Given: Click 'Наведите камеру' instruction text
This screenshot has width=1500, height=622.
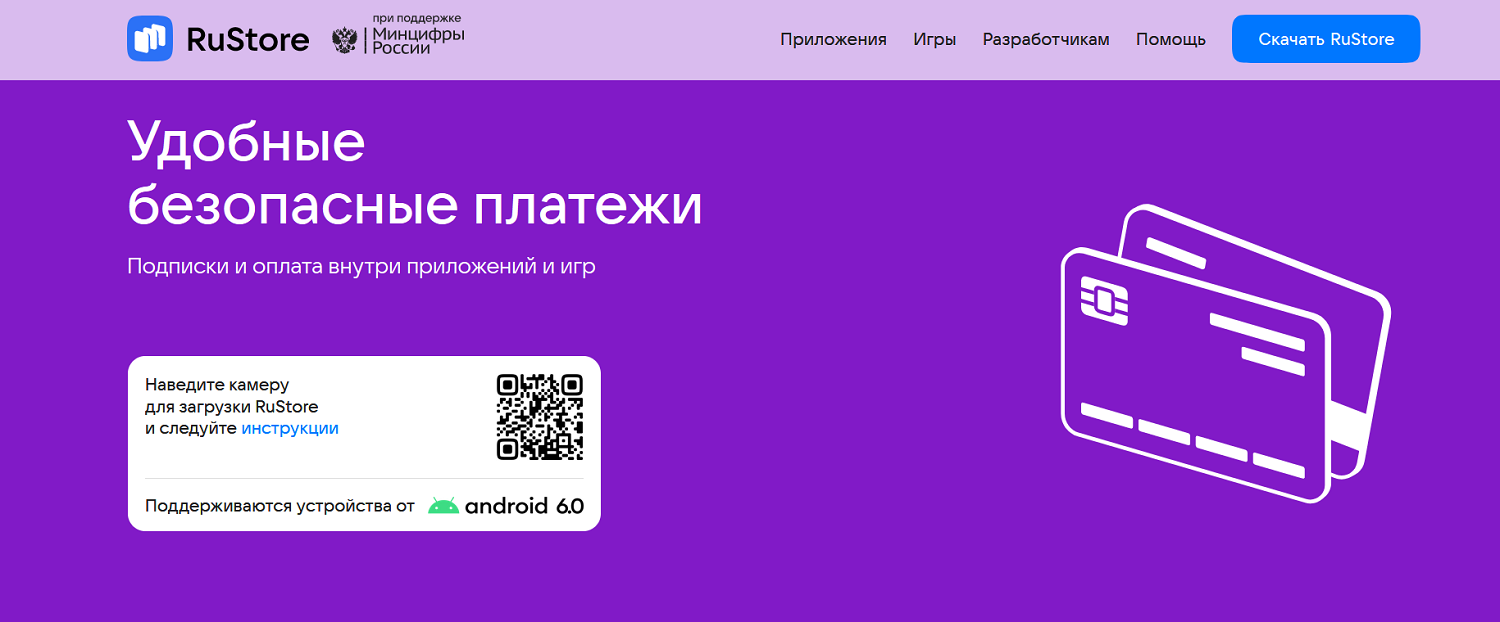Looking at the screenshot, I should coord(217,384).
